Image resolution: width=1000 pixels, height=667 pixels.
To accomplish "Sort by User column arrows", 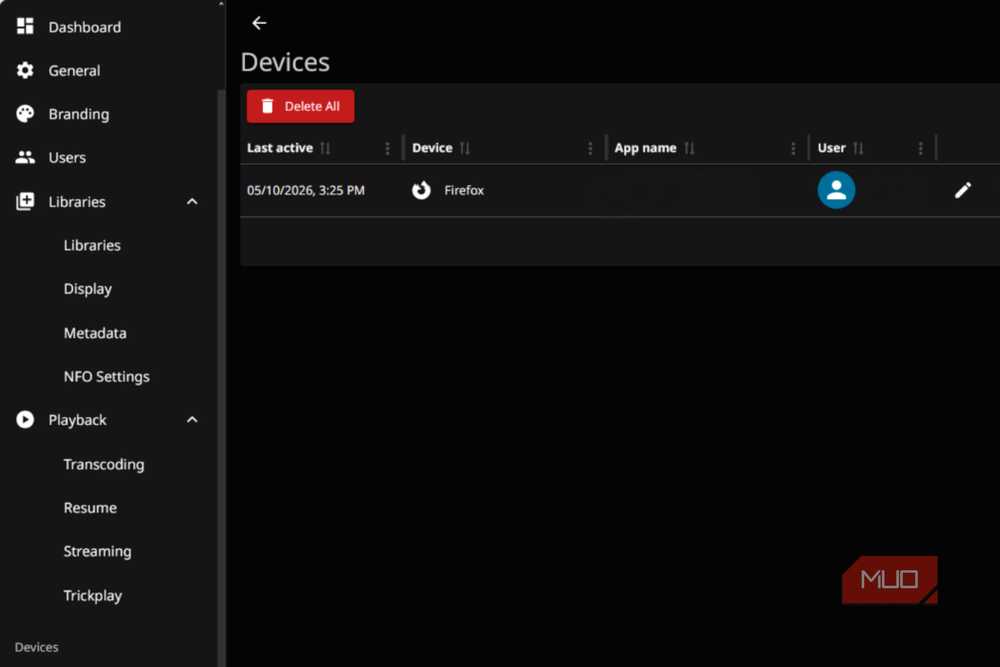I will (x=858, y=148).
